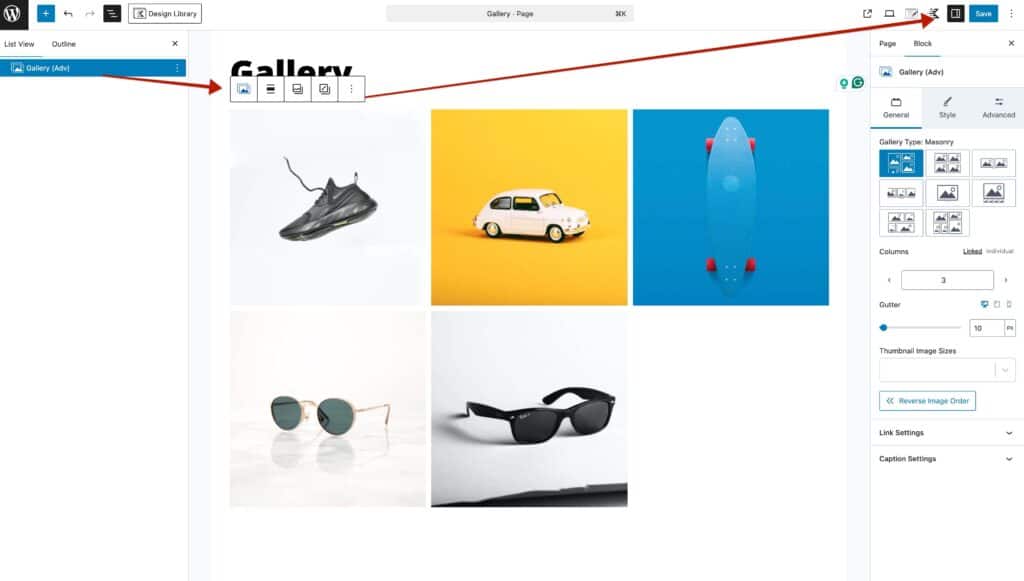
Task: Click the block options three-dot icon
Action: pyautogui.click(x=350, y=88)
